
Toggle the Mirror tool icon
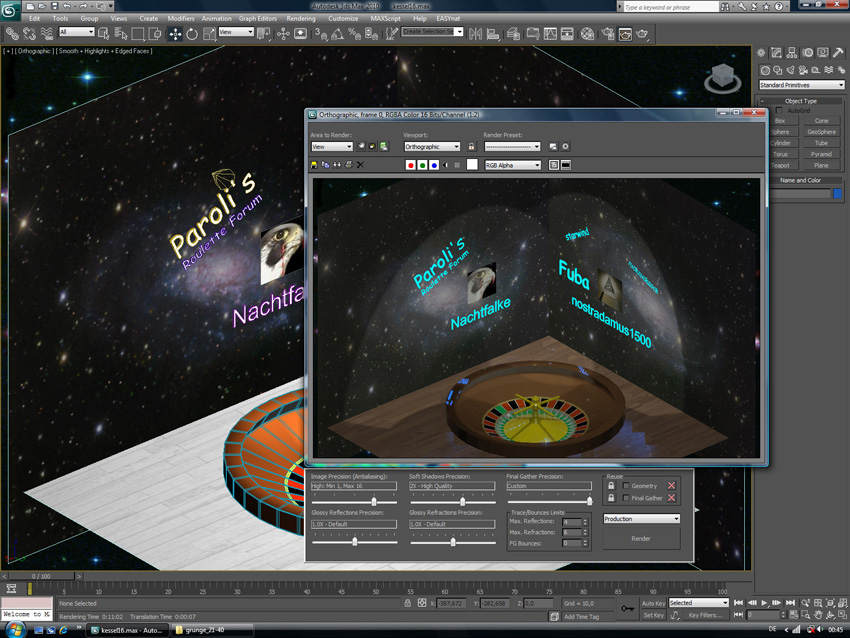[475, 34]
